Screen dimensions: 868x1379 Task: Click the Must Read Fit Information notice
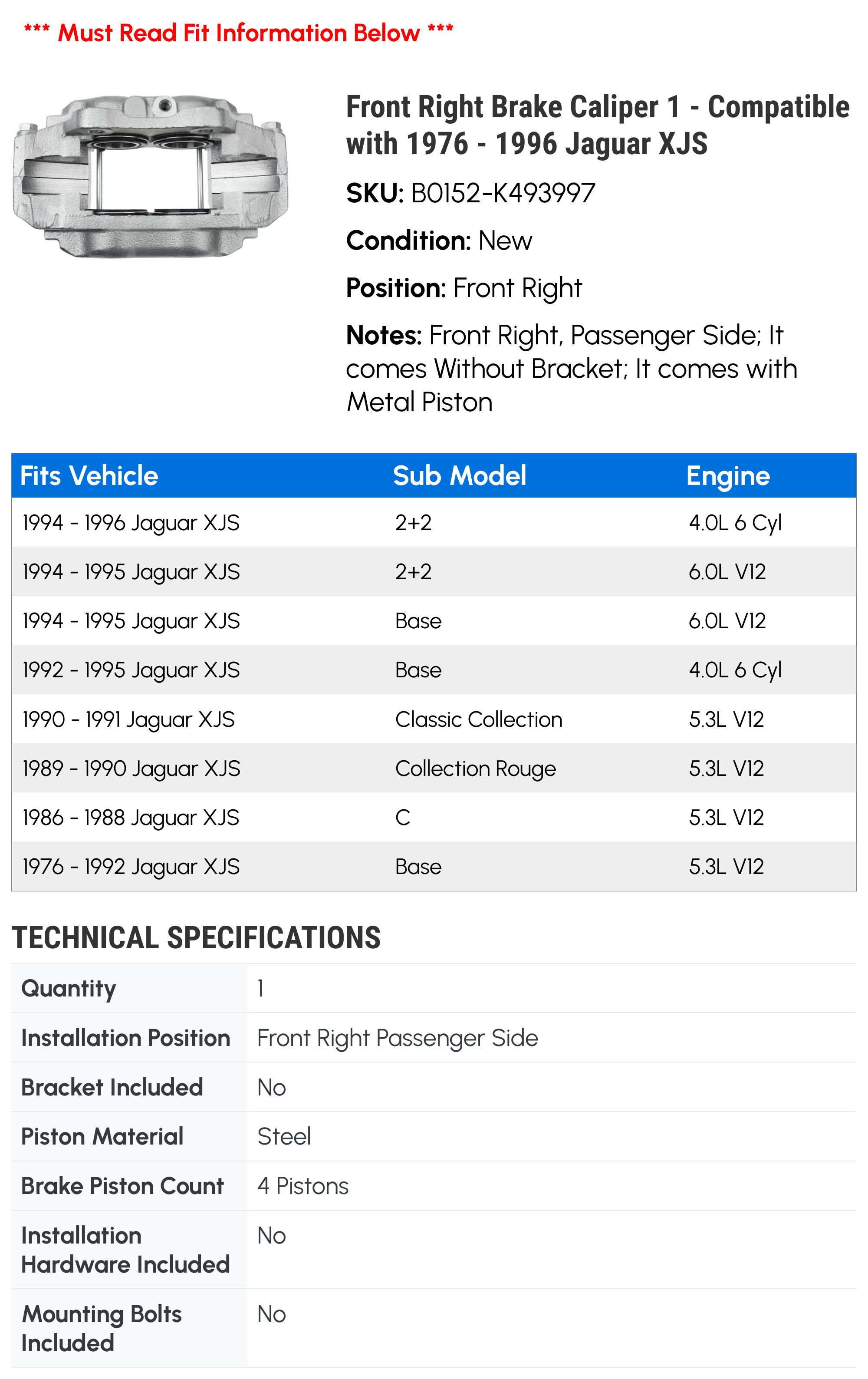pos(238,33)
